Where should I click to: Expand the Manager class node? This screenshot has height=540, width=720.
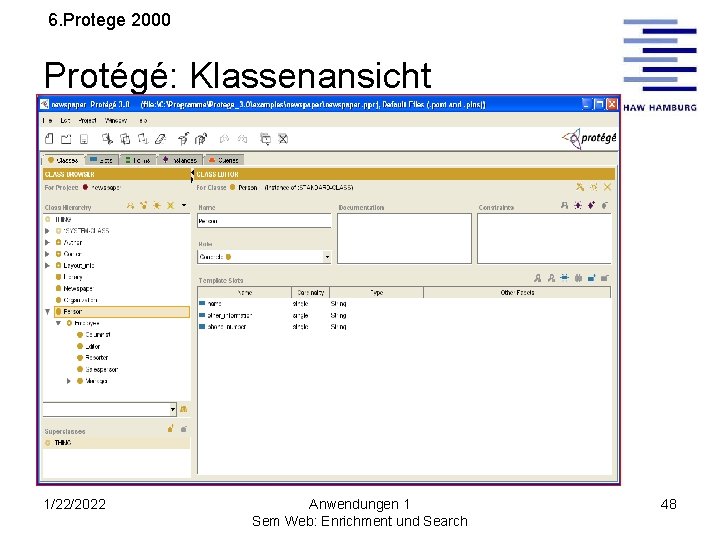69,381
